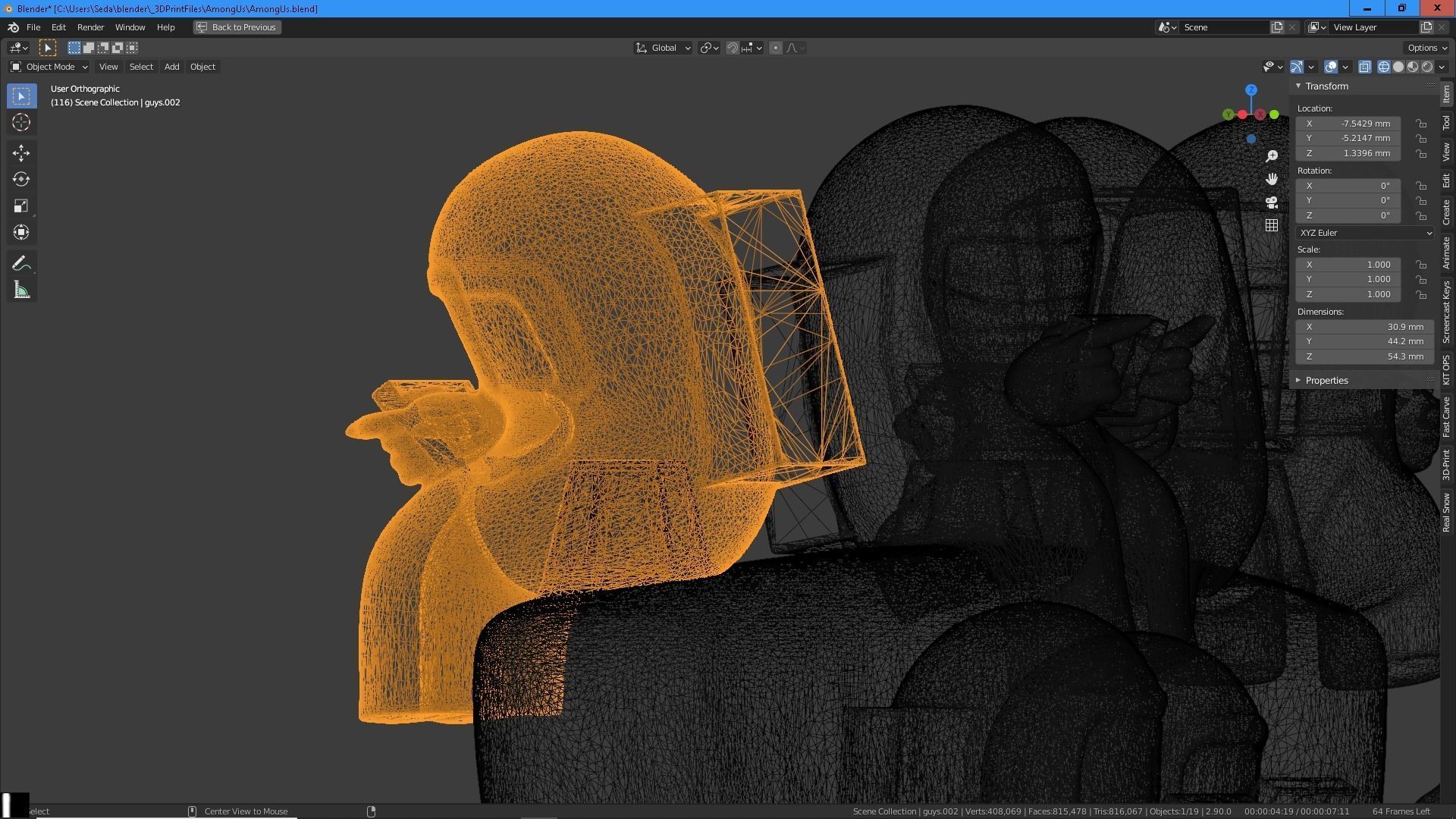
Task: Toggle snapping magnet
Action: (733, 48)
